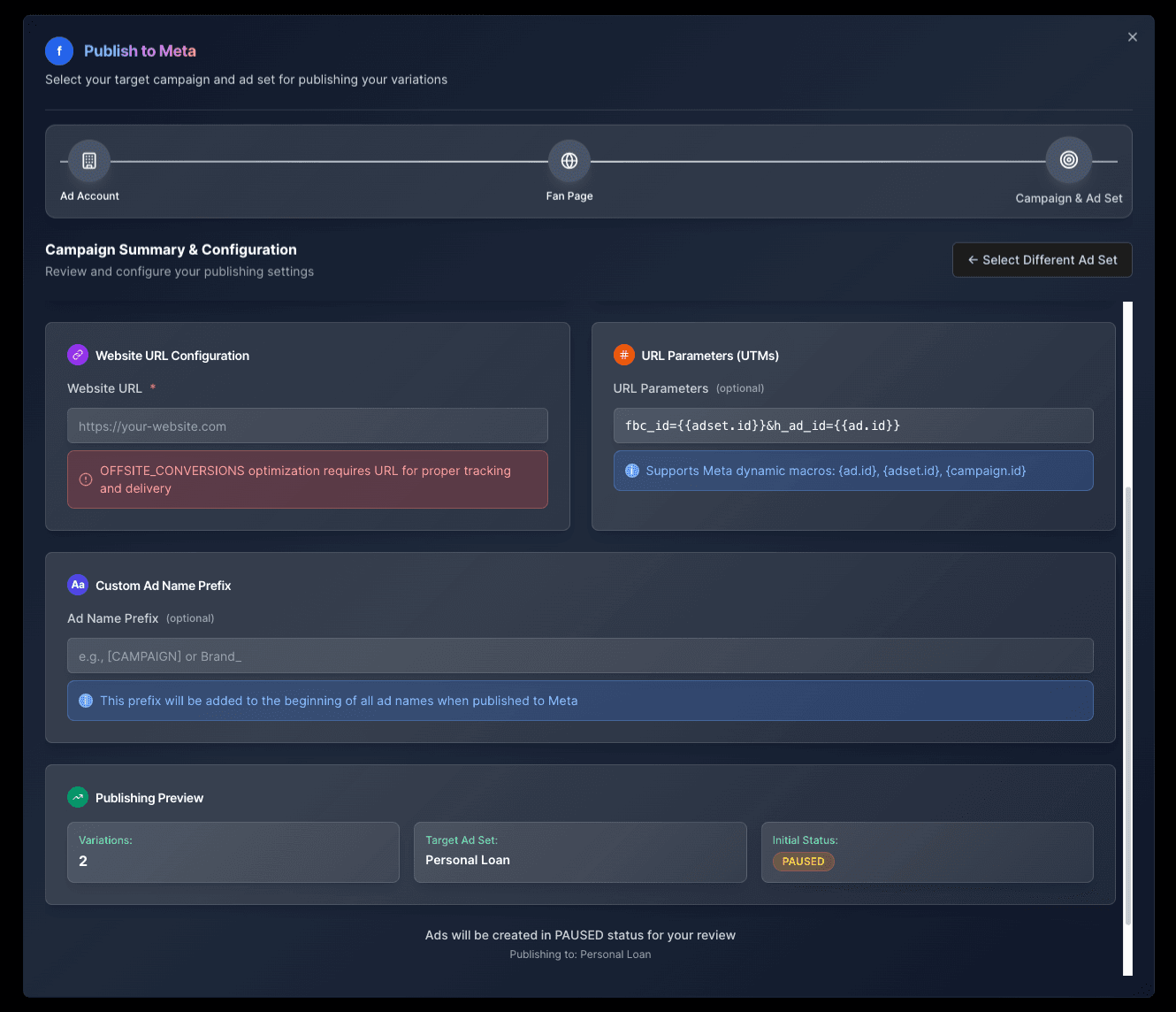The height and width of the screenshot is (1012, 1176).
Task: Click the Target Ad Set card labeled Personal Loan
Action: [580, 852]
